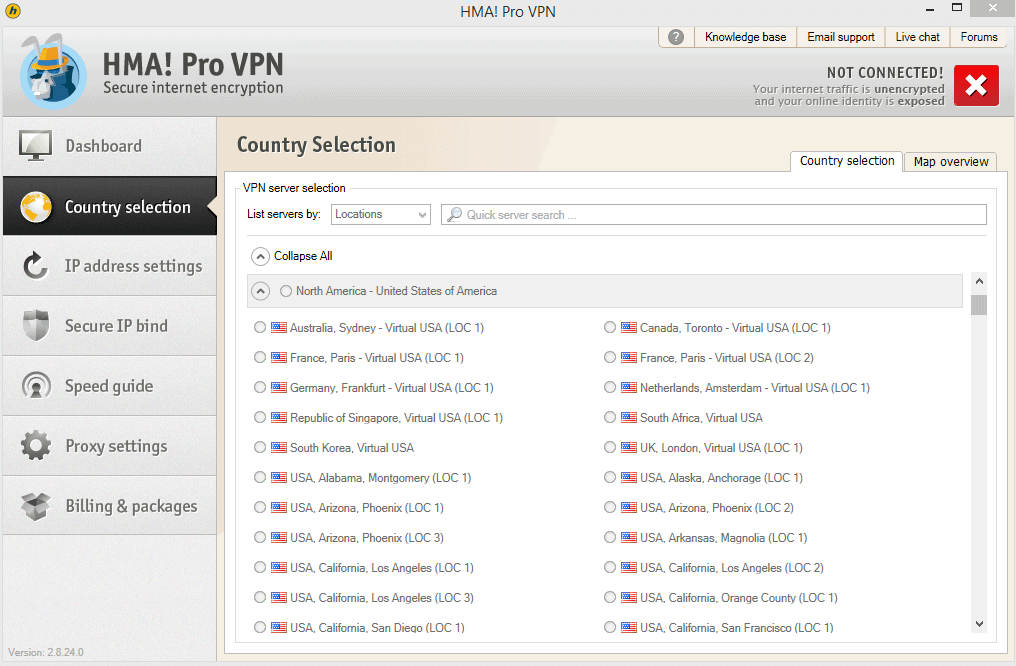Select USA, Arizona, Phoenix (LOC 3)
Viewport: 1016px width, 666px height.
[260, 537]
